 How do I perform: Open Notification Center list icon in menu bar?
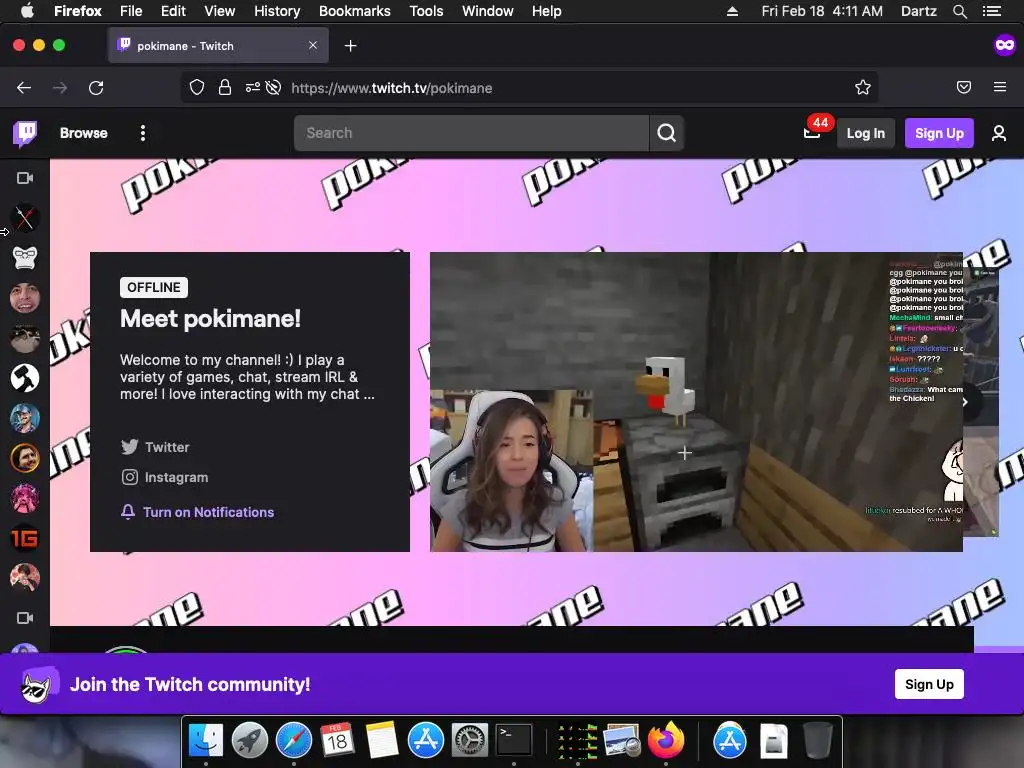click(x=992, y=11)
